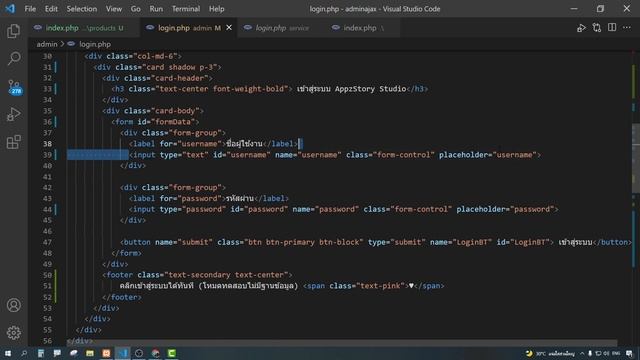640x360 pixels.
Task: Click id='LoginBT' in the button tag
Action: point(523,242)
